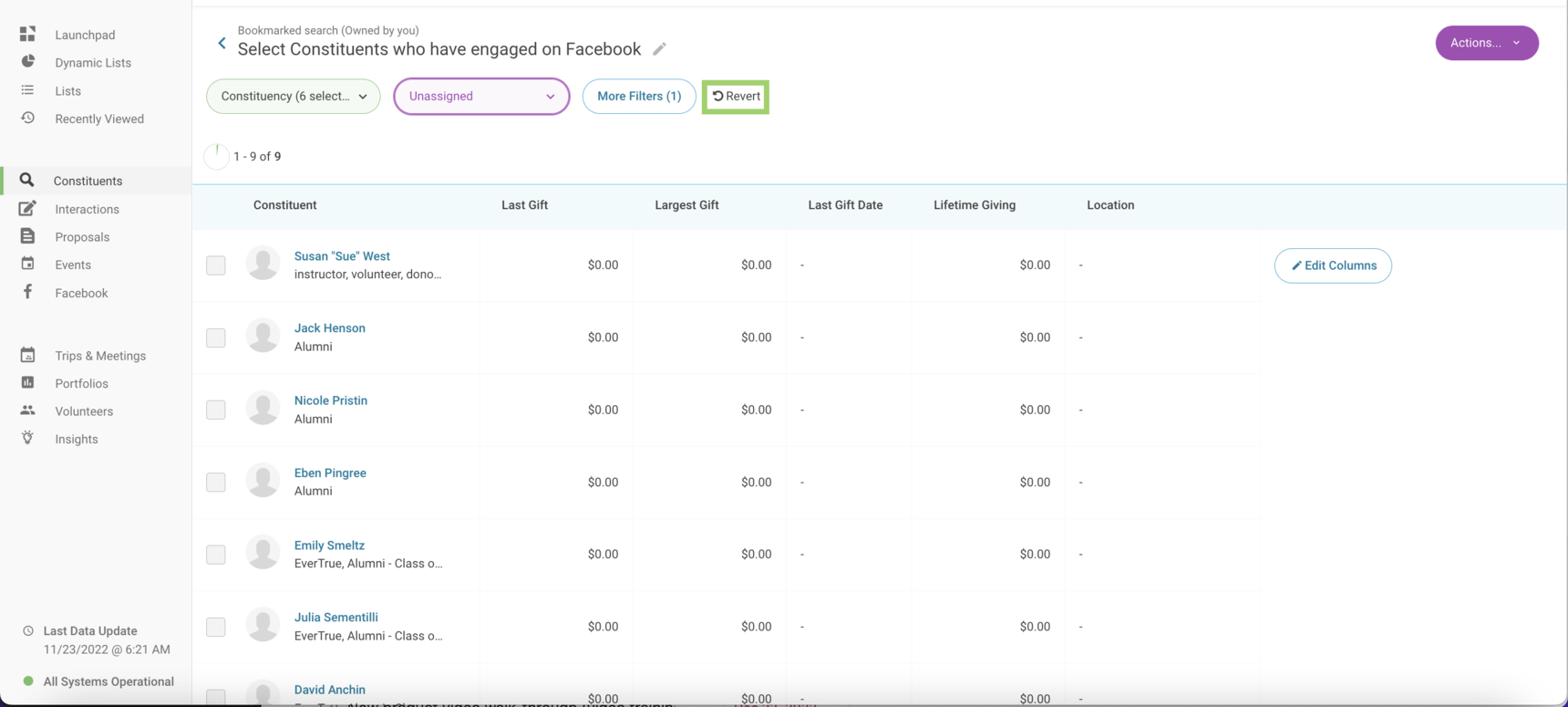
Task: Open the Eben Pingree profile link
Action: point(330,473)
